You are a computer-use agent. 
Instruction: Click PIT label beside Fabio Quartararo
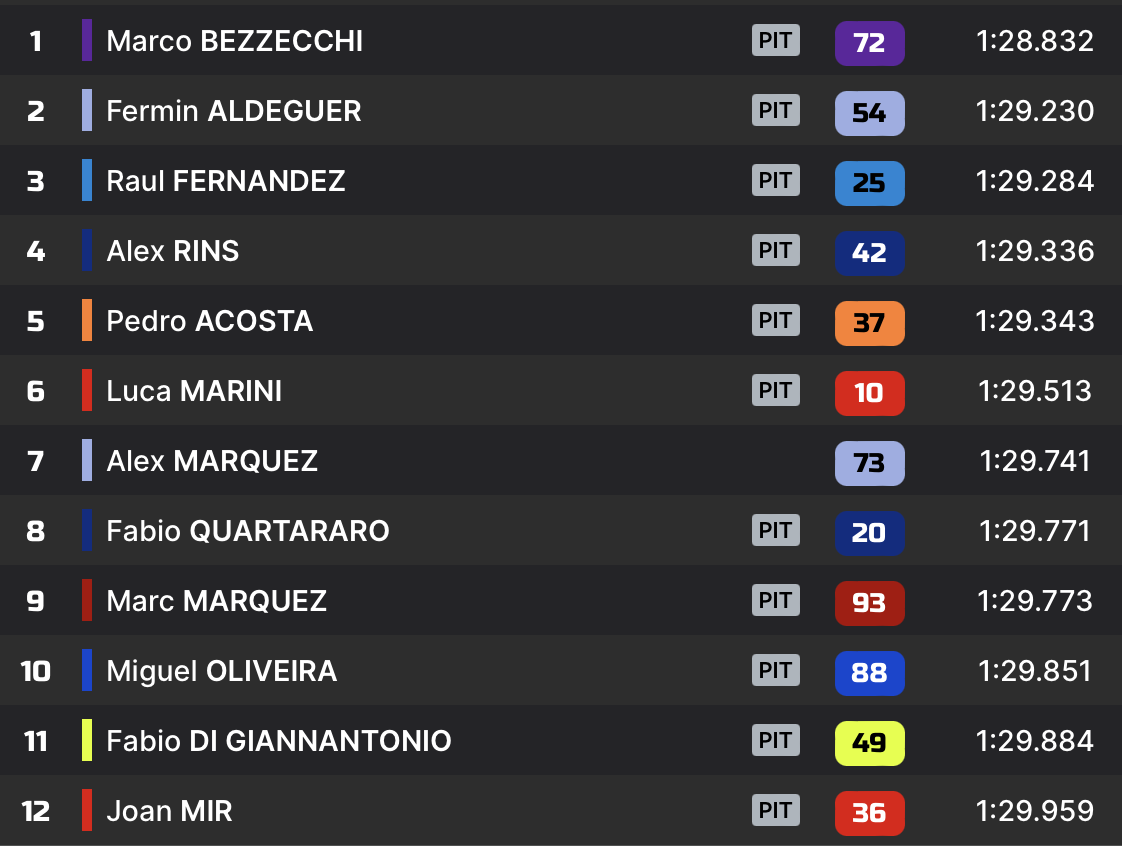click(775, 531)
